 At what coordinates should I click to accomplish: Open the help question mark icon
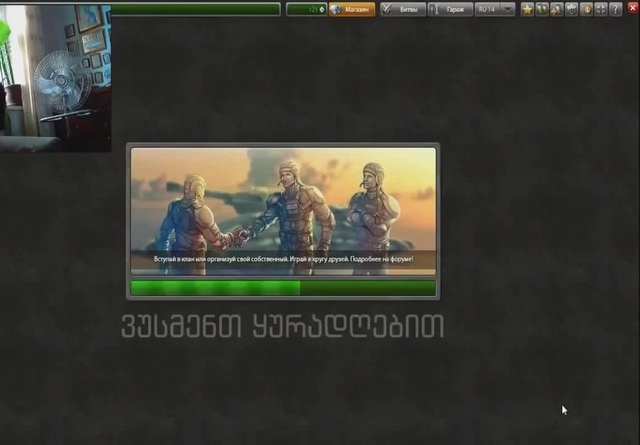(x=616, y=9)
